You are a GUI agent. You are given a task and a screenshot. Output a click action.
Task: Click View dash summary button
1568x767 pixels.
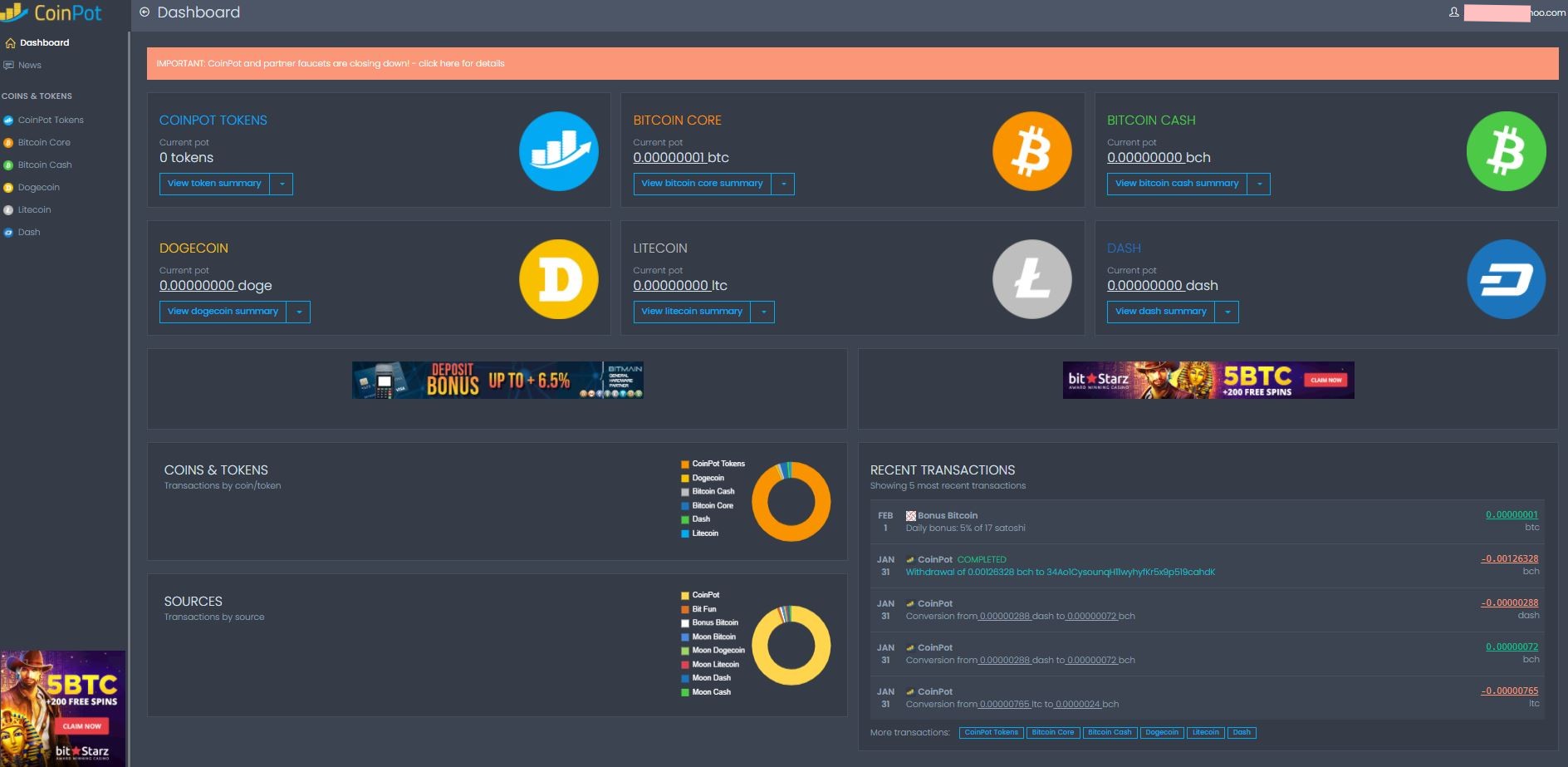[1161, 312]
